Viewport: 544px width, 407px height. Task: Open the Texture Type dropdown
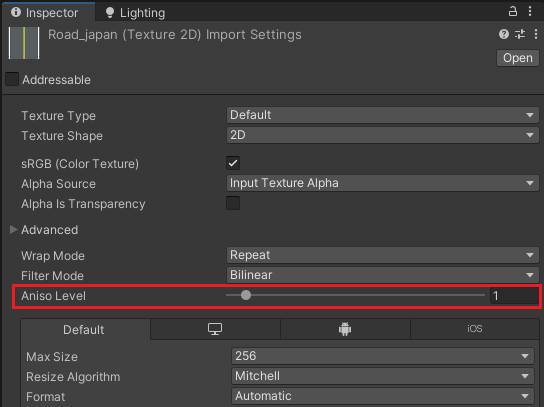tap(383, 115)
